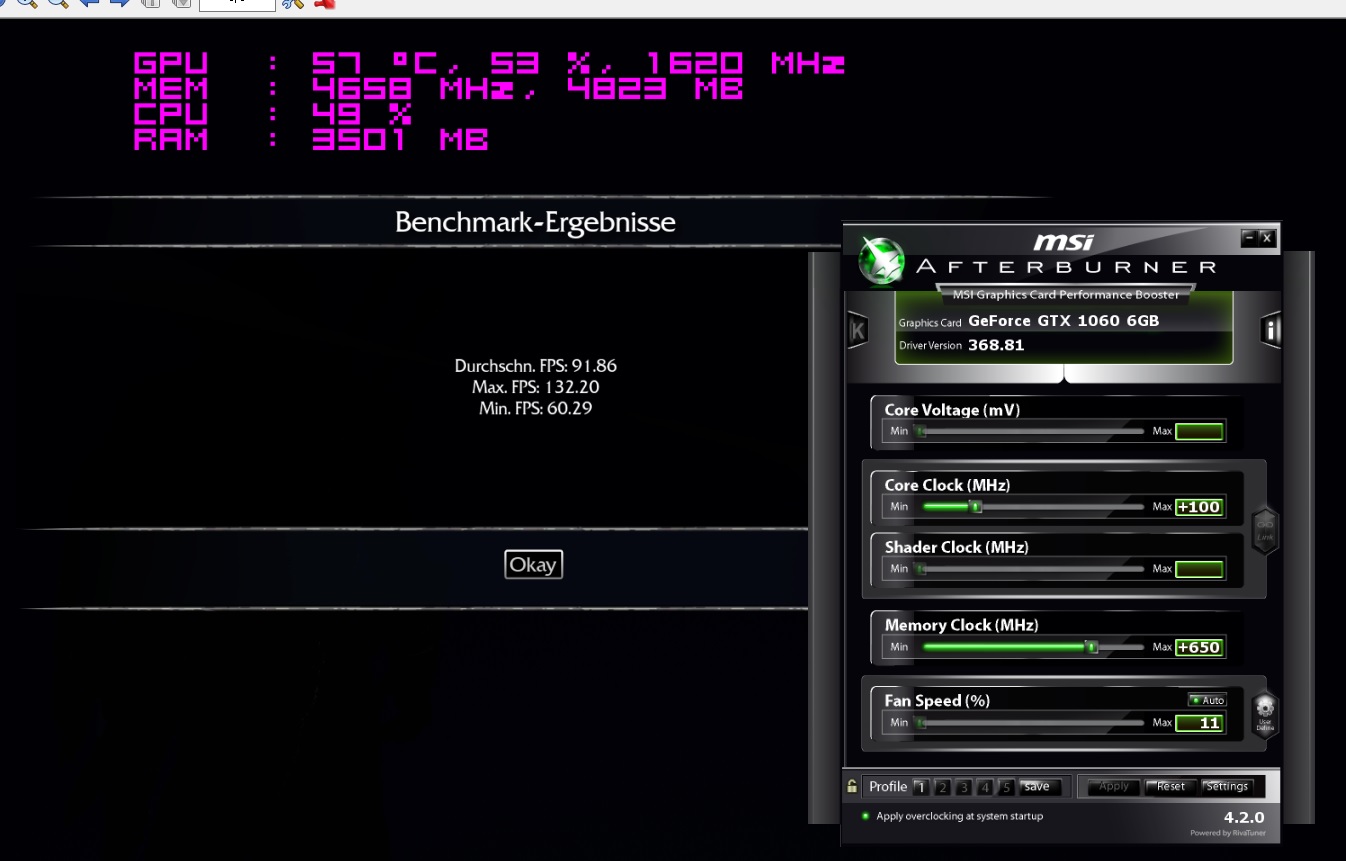Close the MSI Afterburner window
Image resolution: width=1346 pixels, height=861 pixels.
1267,237
